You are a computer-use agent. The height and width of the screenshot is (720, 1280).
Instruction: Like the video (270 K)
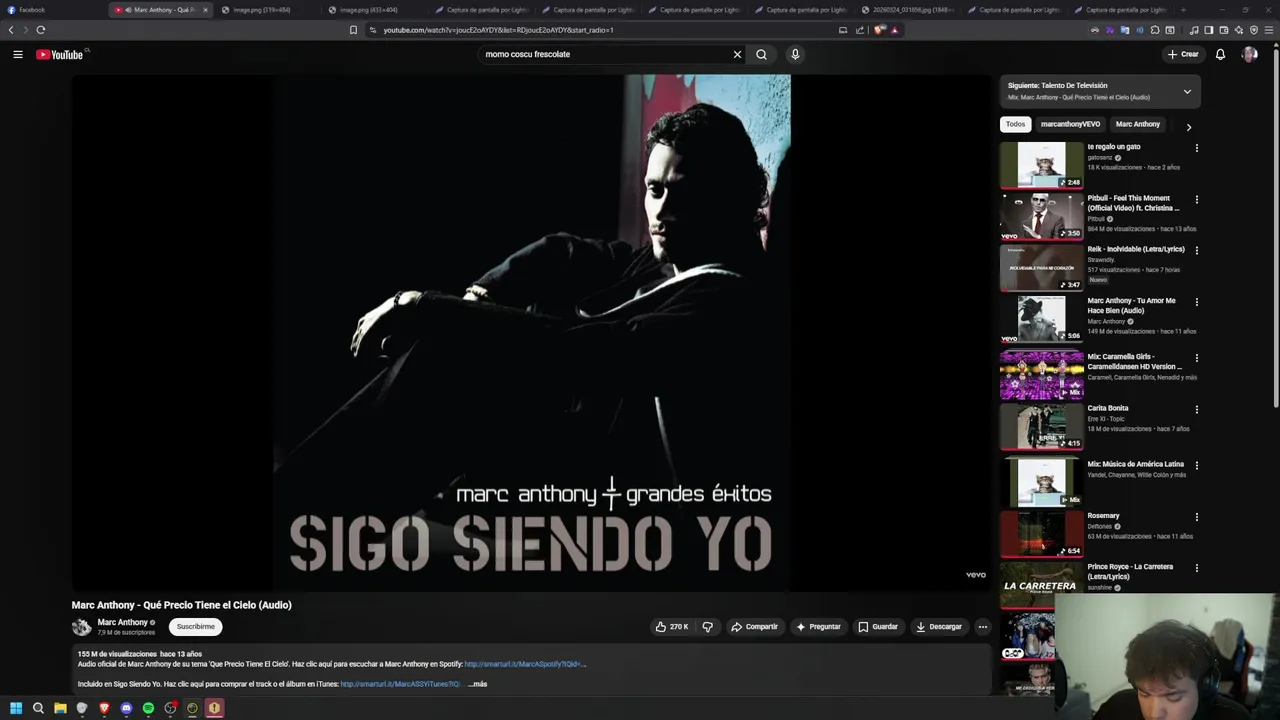click(x=671, y=627)
